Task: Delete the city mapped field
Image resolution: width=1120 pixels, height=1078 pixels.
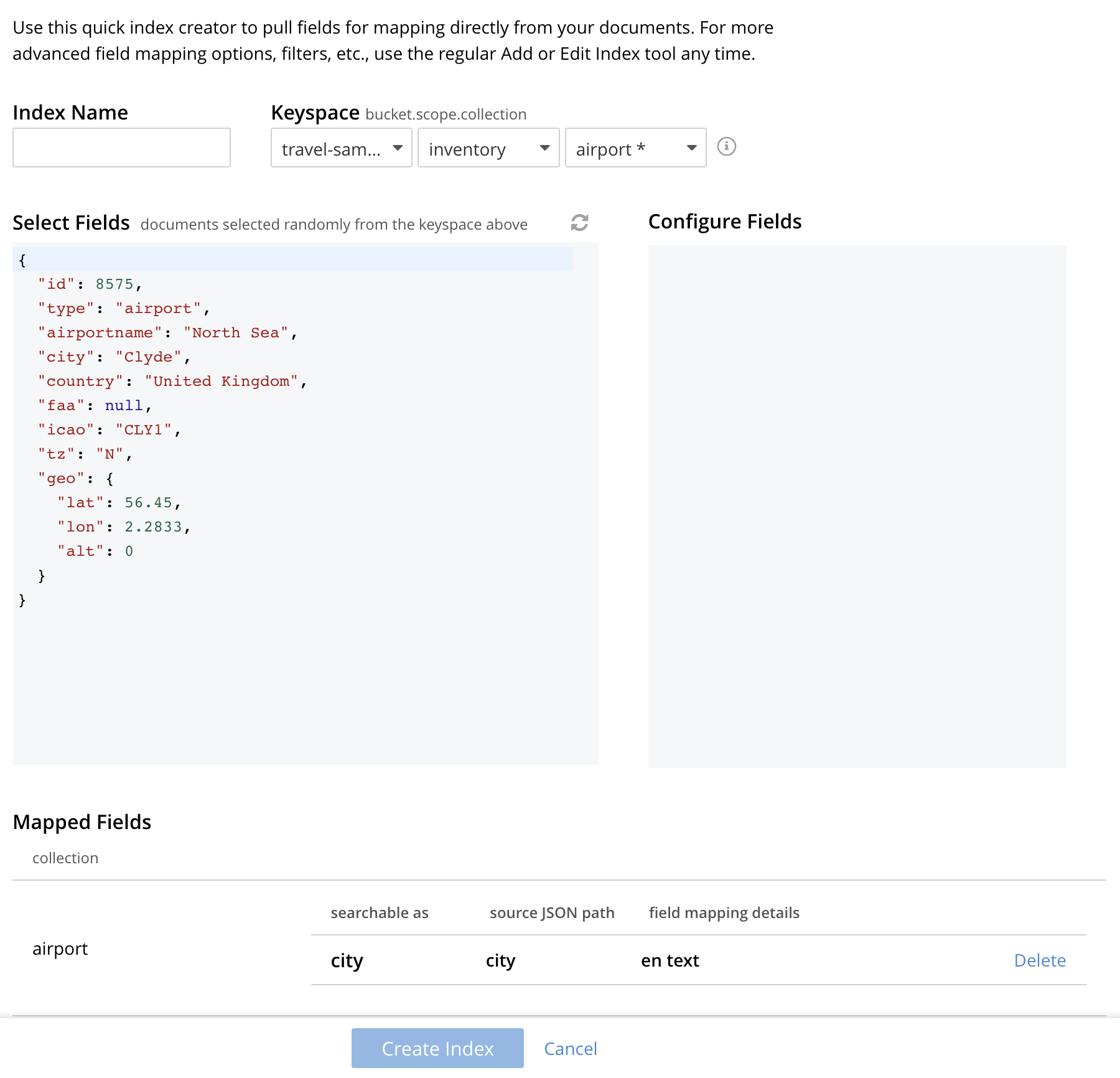Action: [x=1039, y=960]
